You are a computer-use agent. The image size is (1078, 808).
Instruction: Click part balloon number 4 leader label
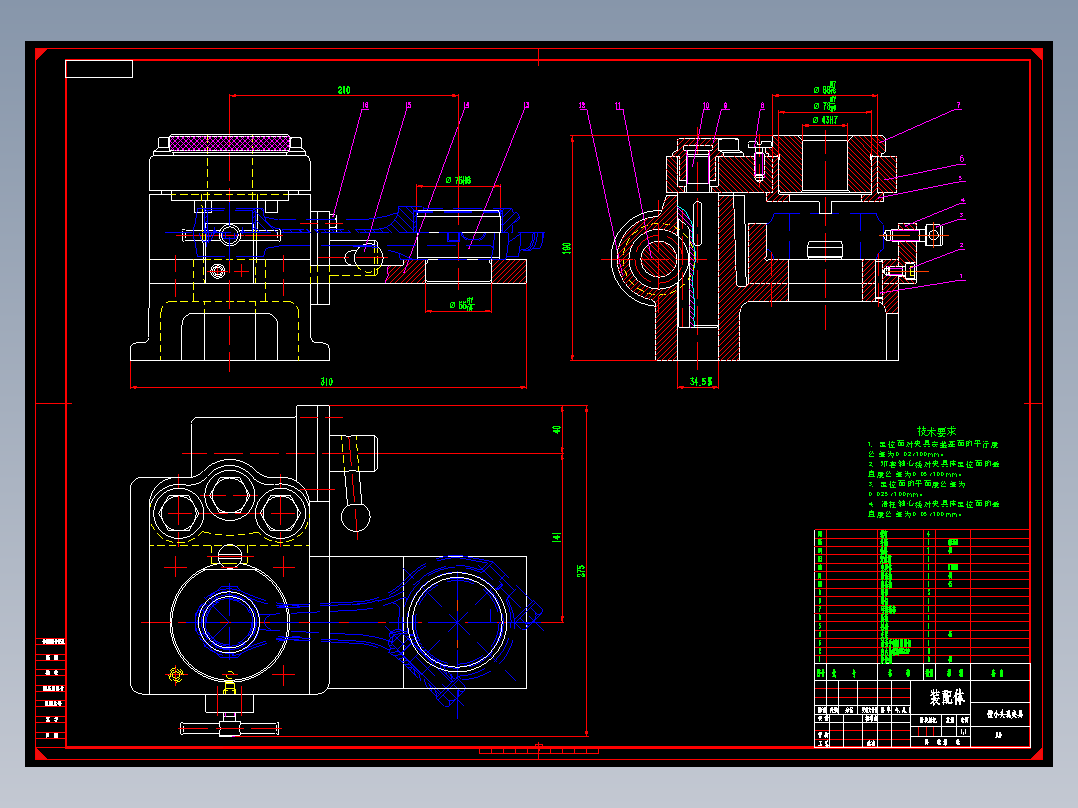[962, 201]
